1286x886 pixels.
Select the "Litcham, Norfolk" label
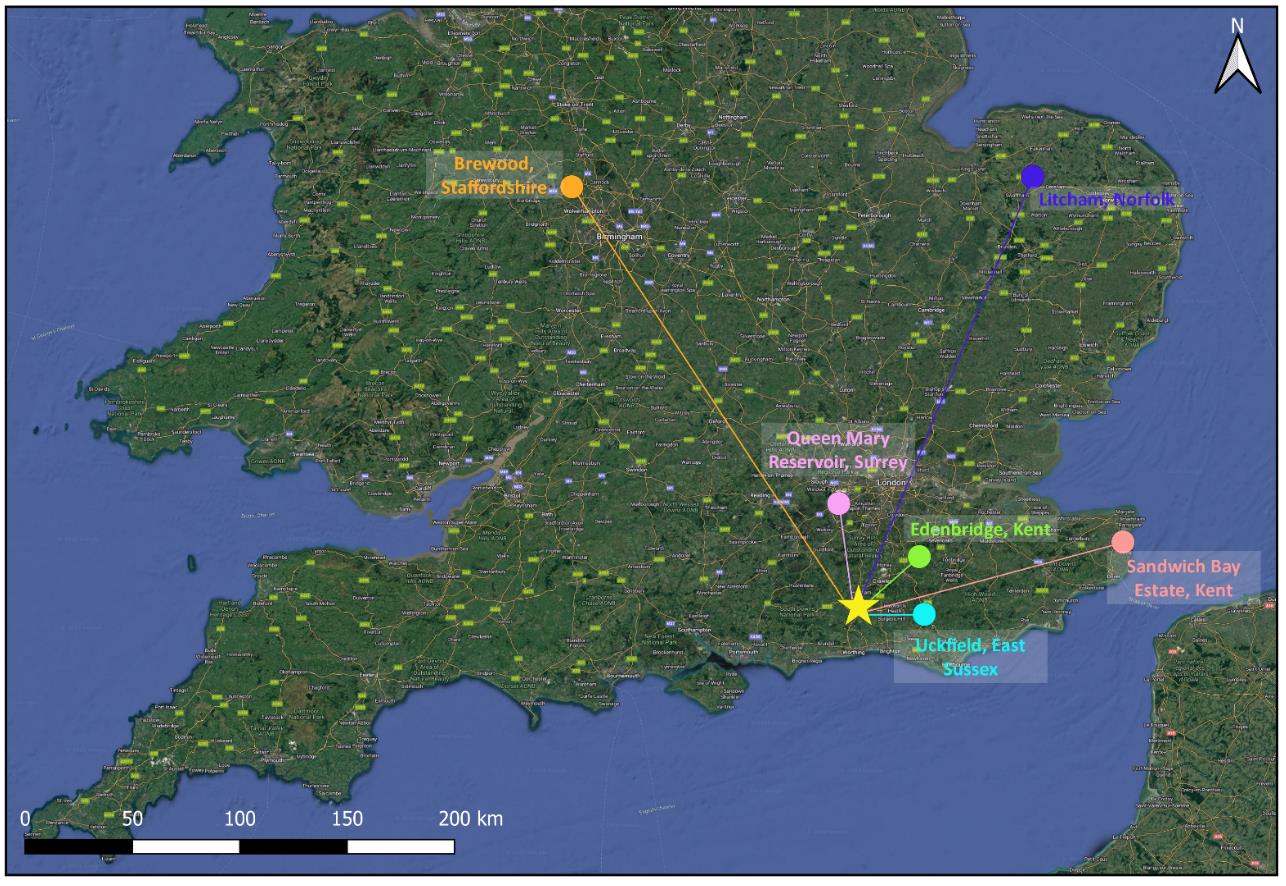pyautogui.click(x=1107, y=200)
